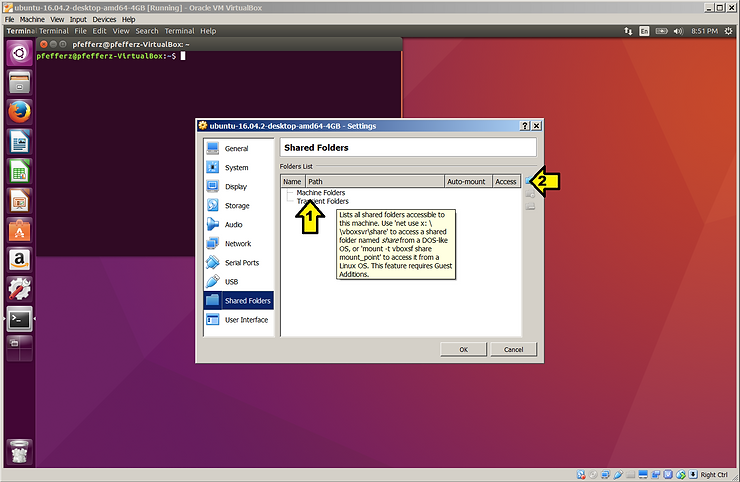Open the Amazon launcher icon
Screen dimensions: 740x482
click(19, 260)
